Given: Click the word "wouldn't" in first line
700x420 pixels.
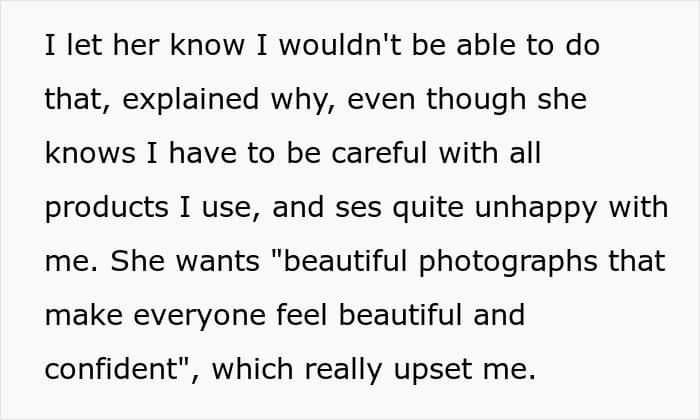Looking at the screenshot, I should (340, 45).
